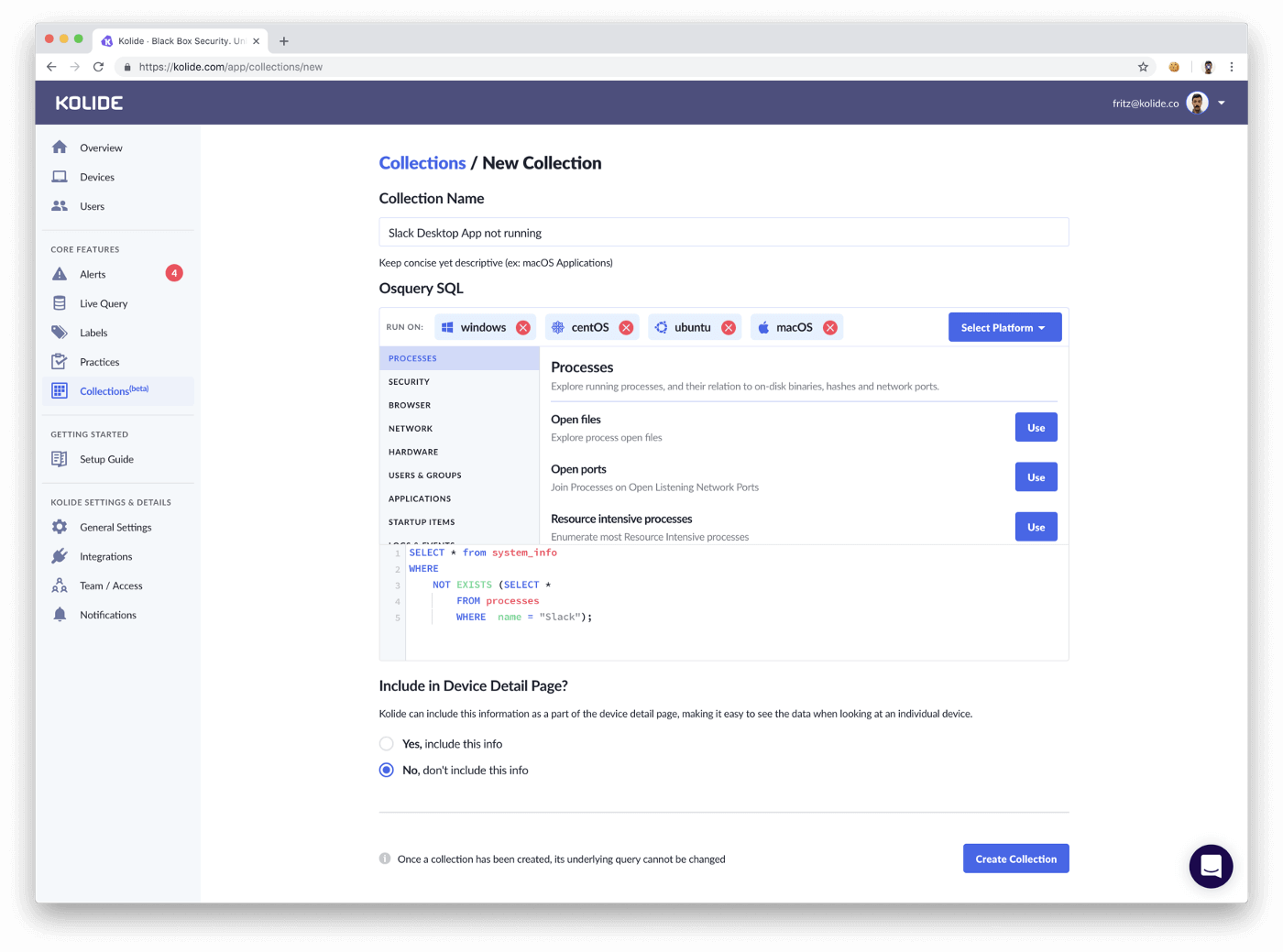
Task: Open the Labels section
Action: click(93, 332)
